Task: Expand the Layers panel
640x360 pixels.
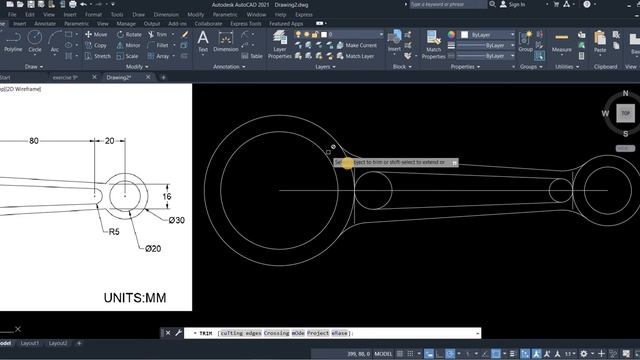Action: pos(325,67)
